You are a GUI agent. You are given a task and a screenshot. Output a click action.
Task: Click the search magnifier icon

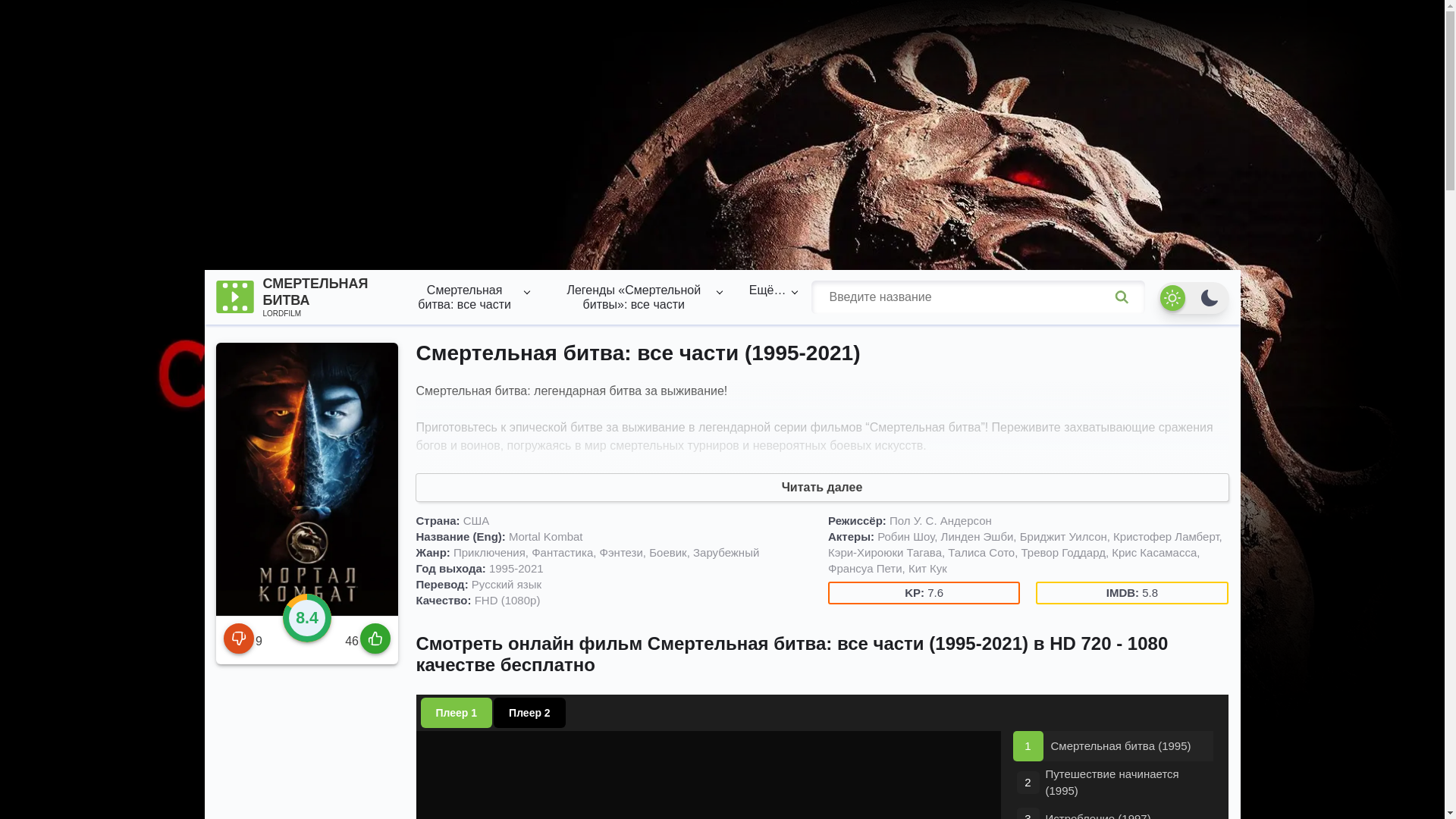(x=1122, y=297)
